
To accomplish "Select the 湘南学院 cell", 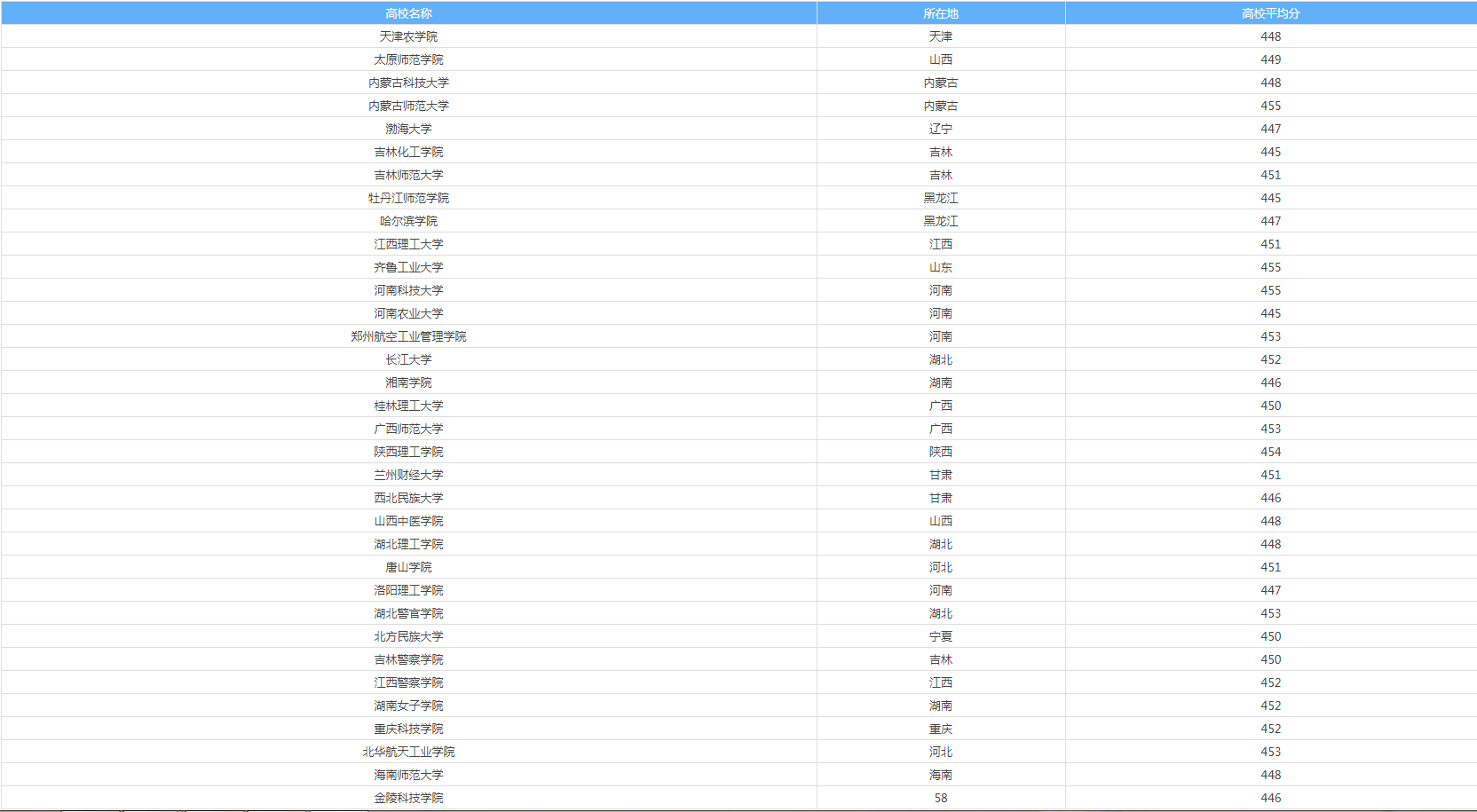I will [x=408, y=382].
